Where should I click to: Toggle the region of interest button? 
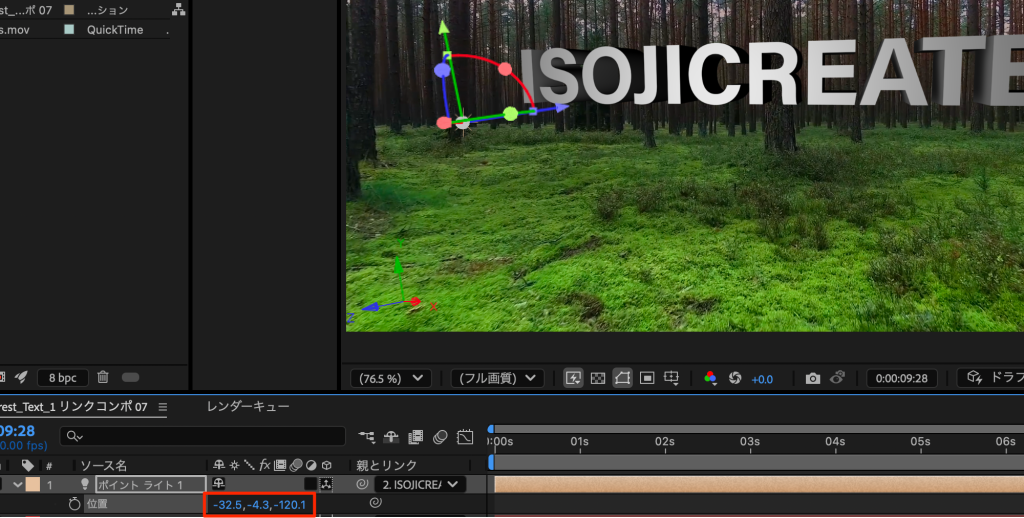point(647,378)
